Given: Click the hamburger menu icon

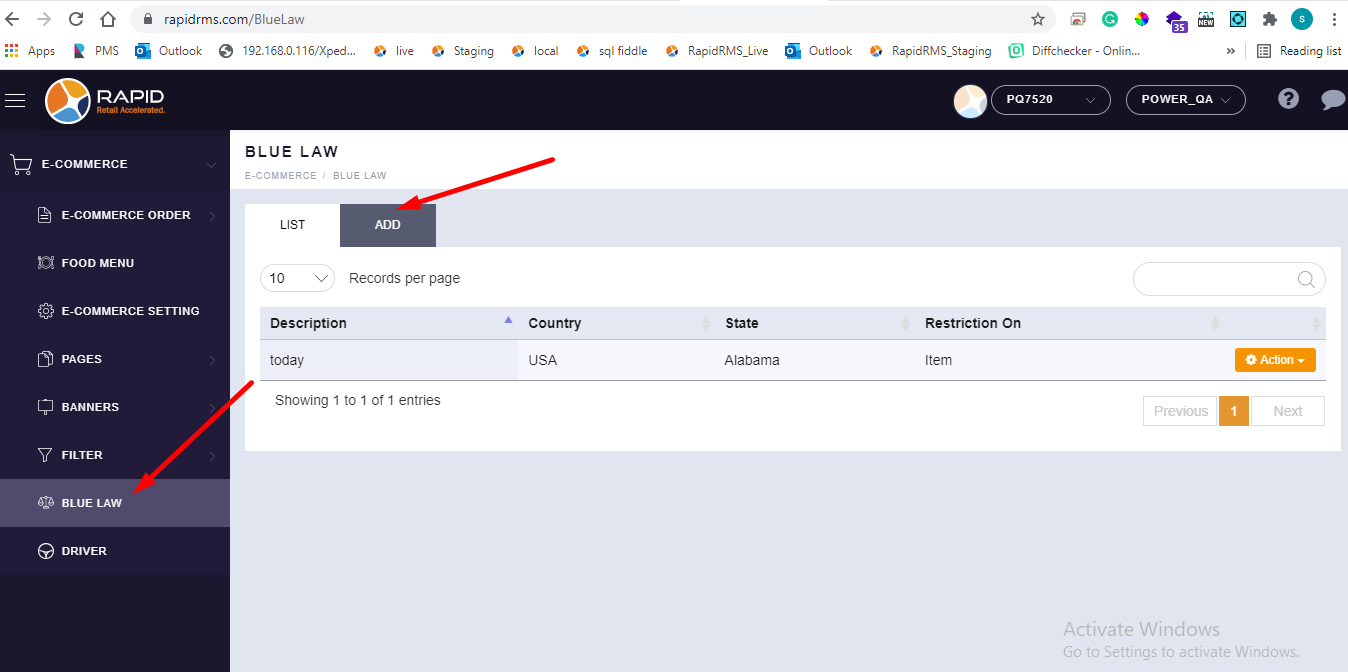Looking at the screenshot, I should pos(15,100).
